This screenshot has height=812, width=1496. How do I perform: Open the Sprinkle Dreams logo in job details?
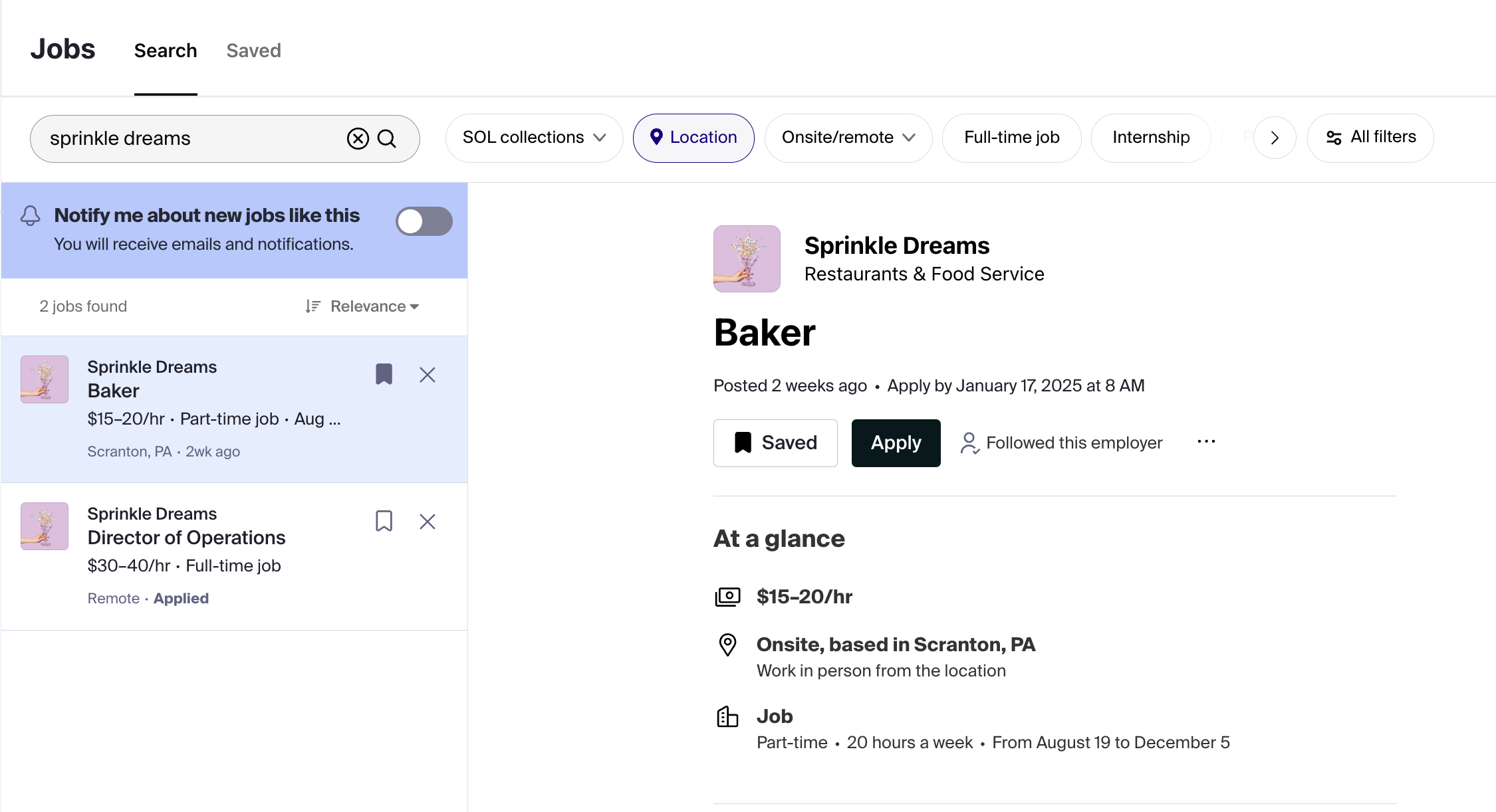pyautogui.click(x=747, y=258)
